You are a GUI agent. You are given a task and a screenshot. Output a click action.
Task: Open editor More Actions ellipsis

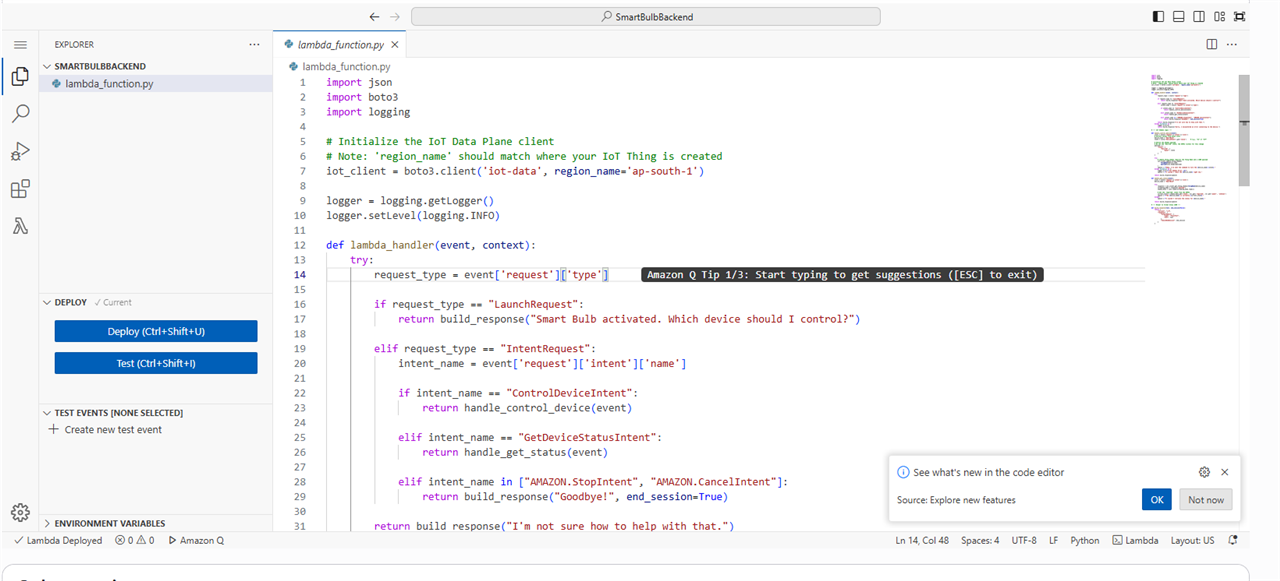[x=1233, y=45]
